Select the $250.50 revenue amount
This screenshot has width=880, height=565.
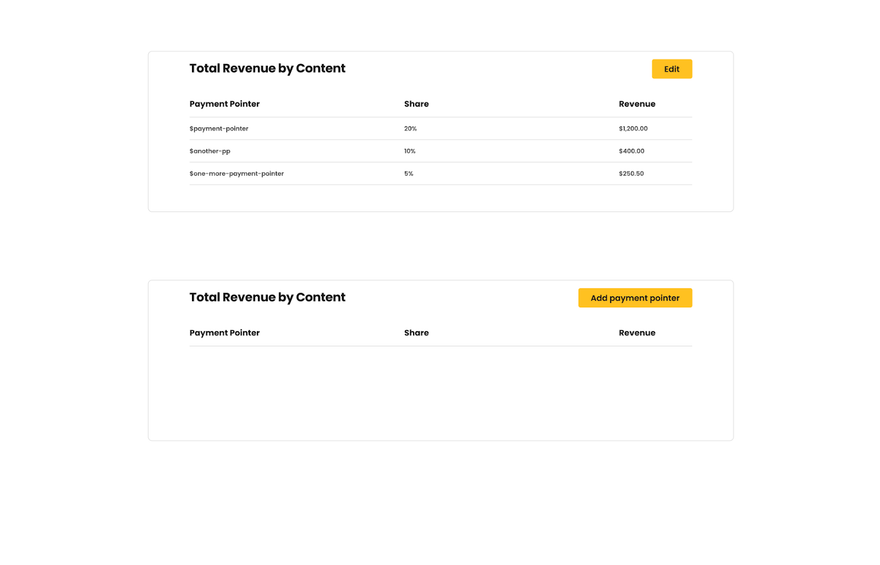[631, 174]
